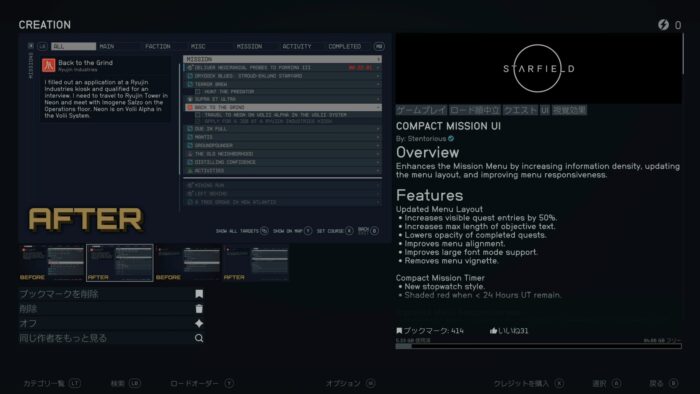Viewport: 700px width, 394px height.
Task: Click the bookmark count icon showing 414
Action: pos(399,331)
